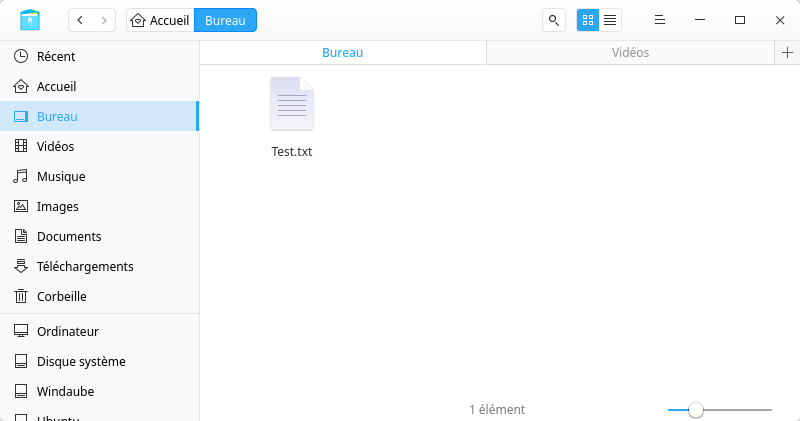
Task: Open Disque système in the sidebar
Action: coord(99,362)
